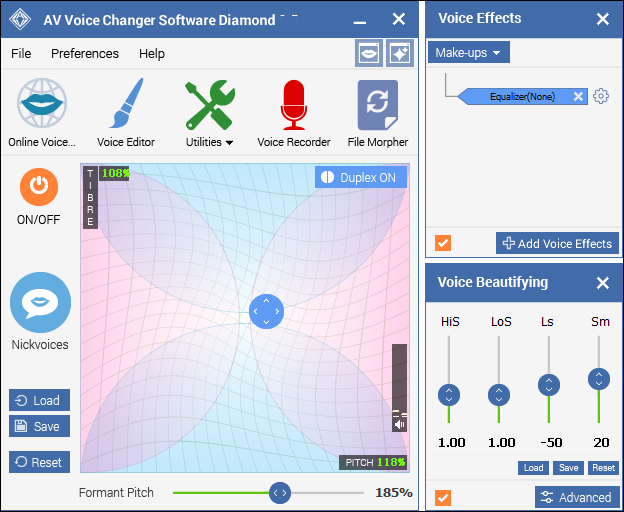Click the Reset button of the morpher
The width and height of the screenshot is (624, 512).
pyautogui.click(x=39, y=462)
